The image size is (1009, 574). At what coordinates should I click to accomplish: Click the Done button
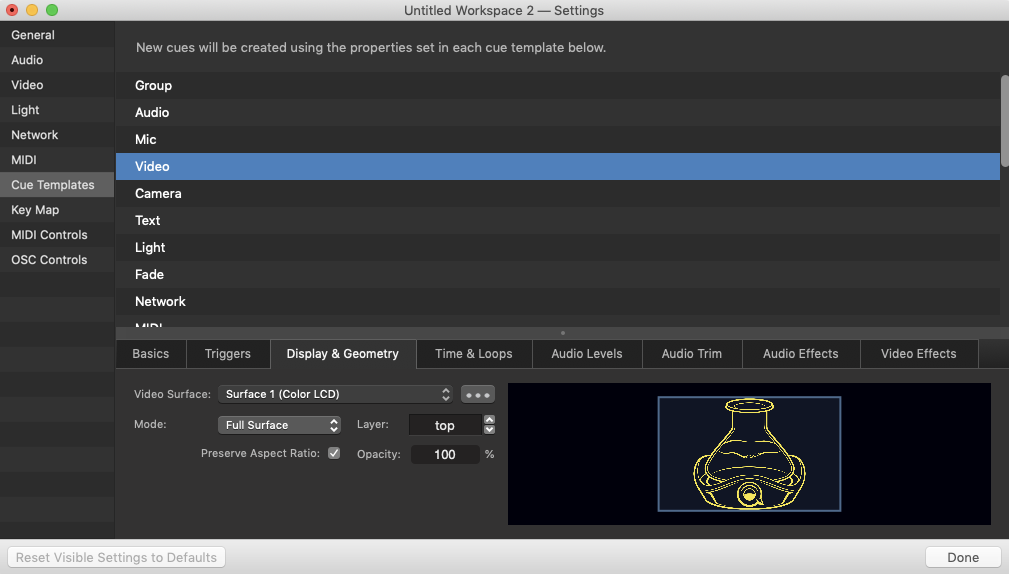963,557
